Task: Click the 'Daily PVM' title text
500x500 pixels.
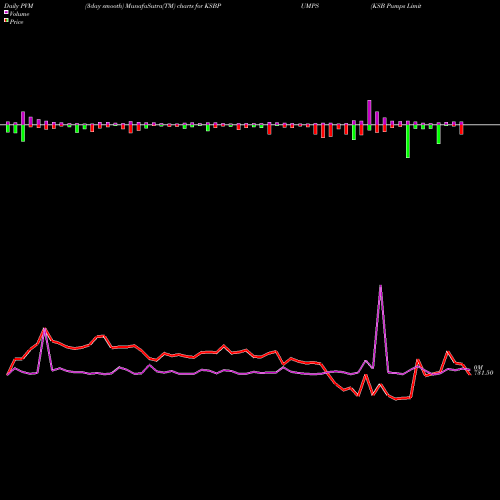Action: 19,6
